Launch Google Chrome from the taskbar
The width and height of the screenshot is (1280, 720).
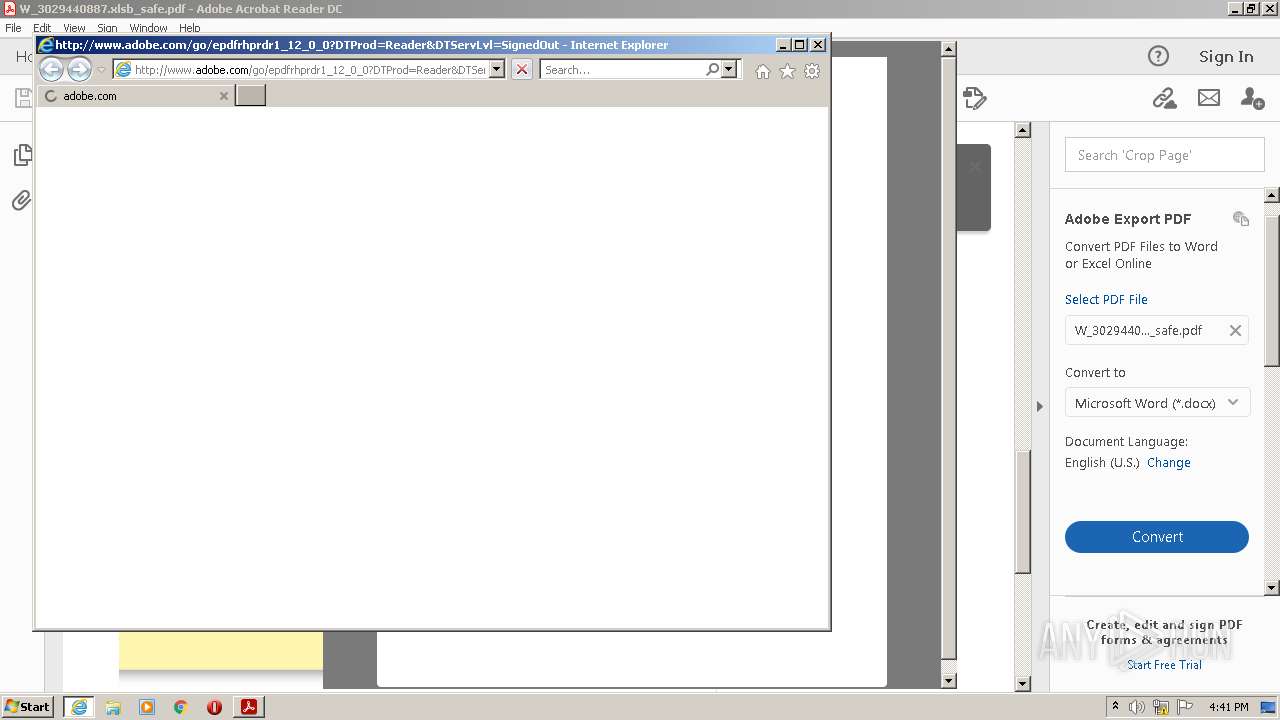click(181, 707)
